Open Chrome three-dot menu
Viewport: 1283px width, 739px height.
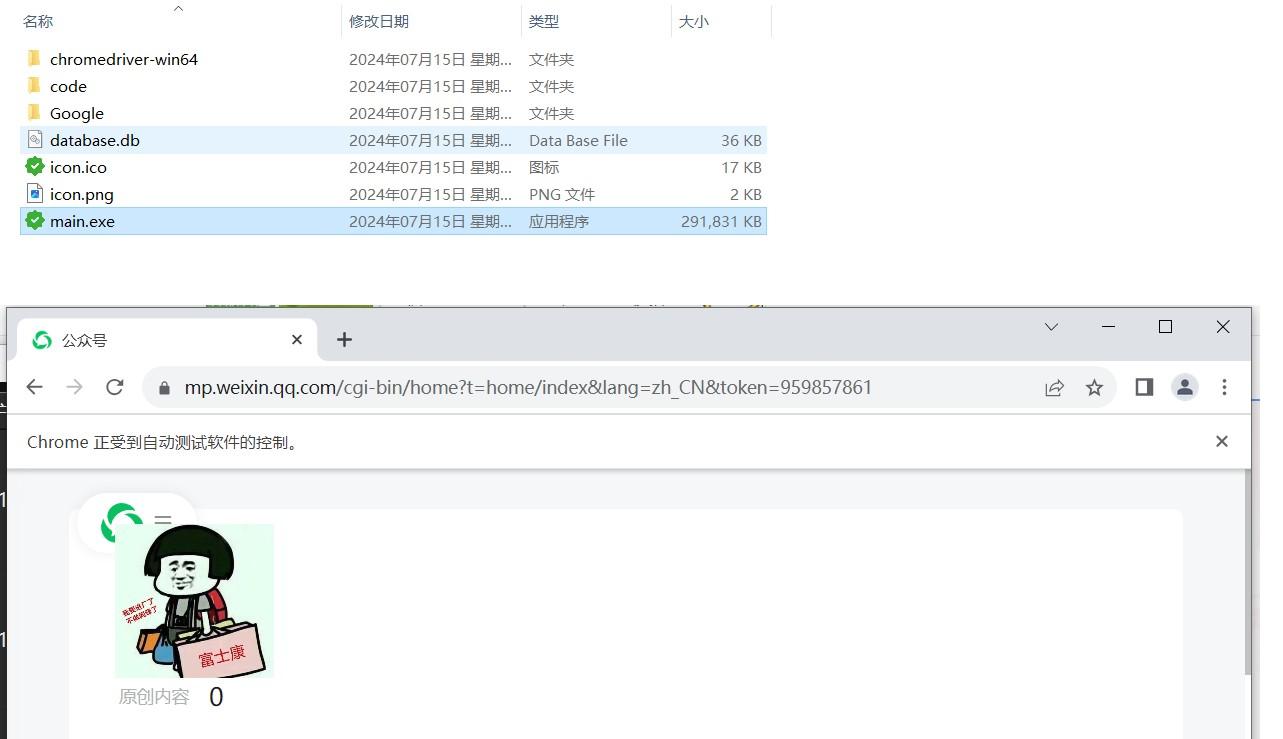(x=1224, y=387)
